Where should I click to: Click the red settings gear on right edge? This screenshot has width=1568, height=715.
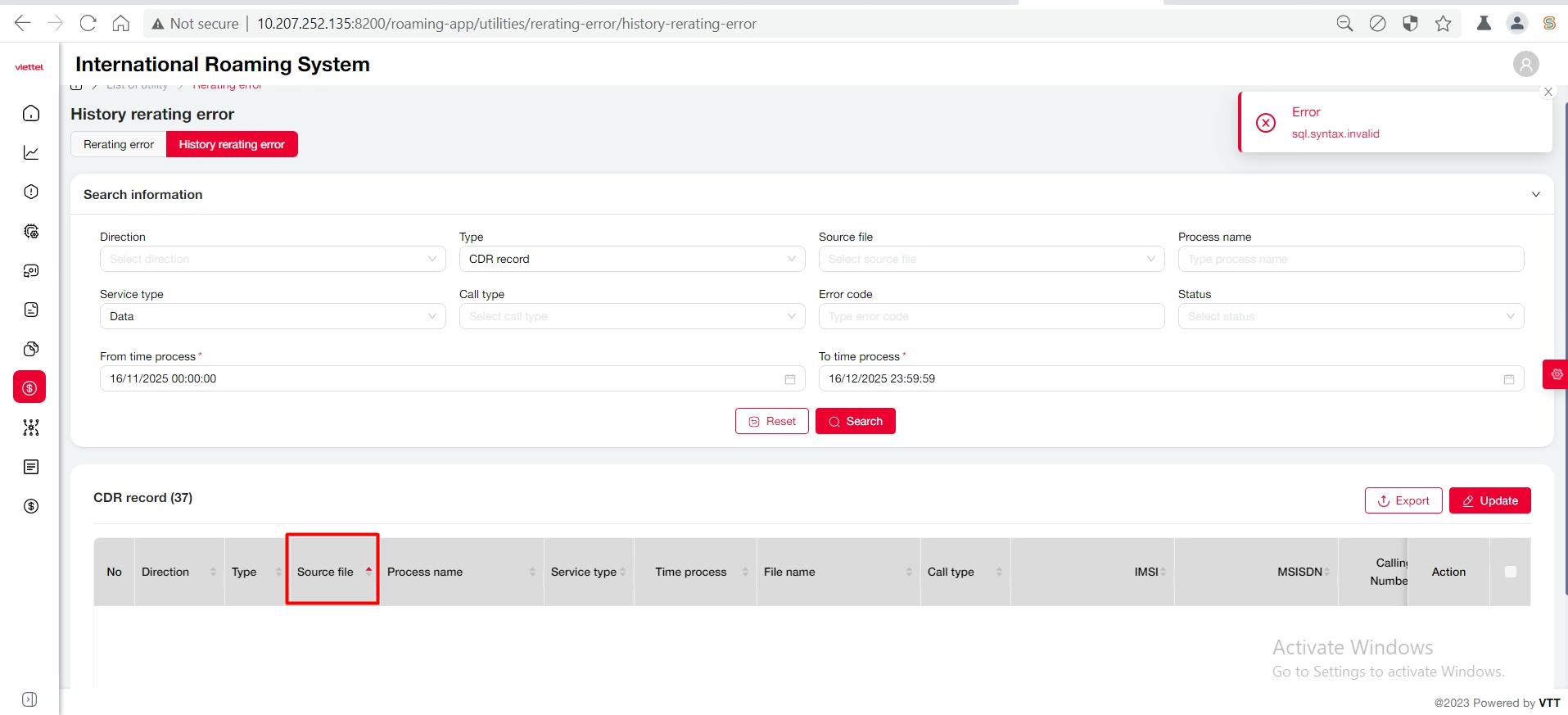(1557, 374)
